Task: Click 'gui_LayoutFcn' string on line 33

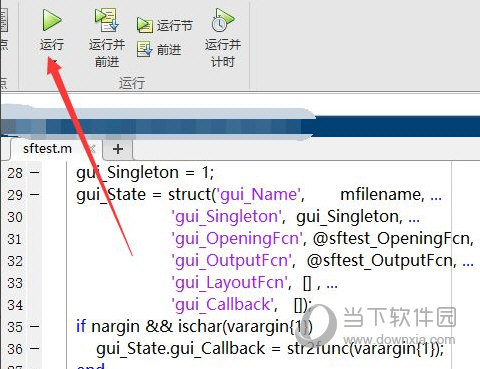Action: point(229,283)
